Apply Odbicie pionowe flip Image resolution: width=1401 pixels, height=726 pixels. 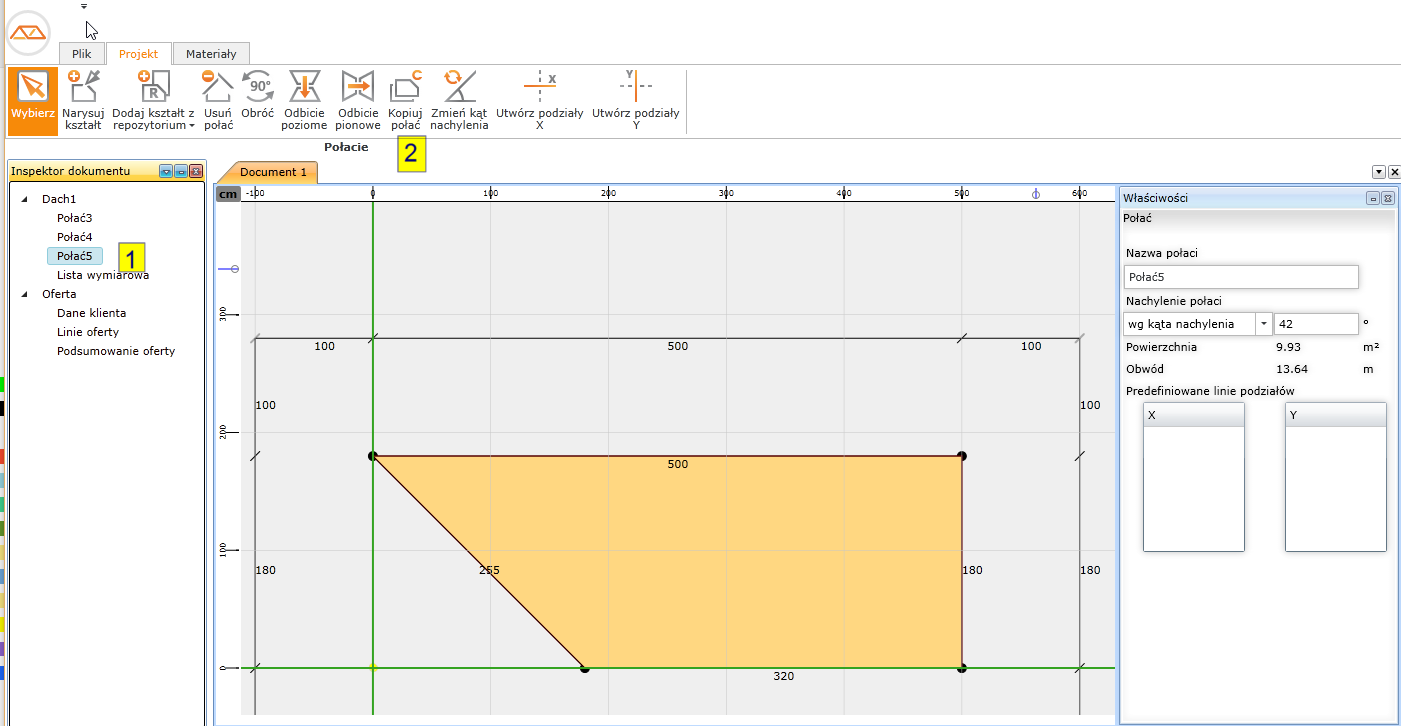(x=357, y=101)
